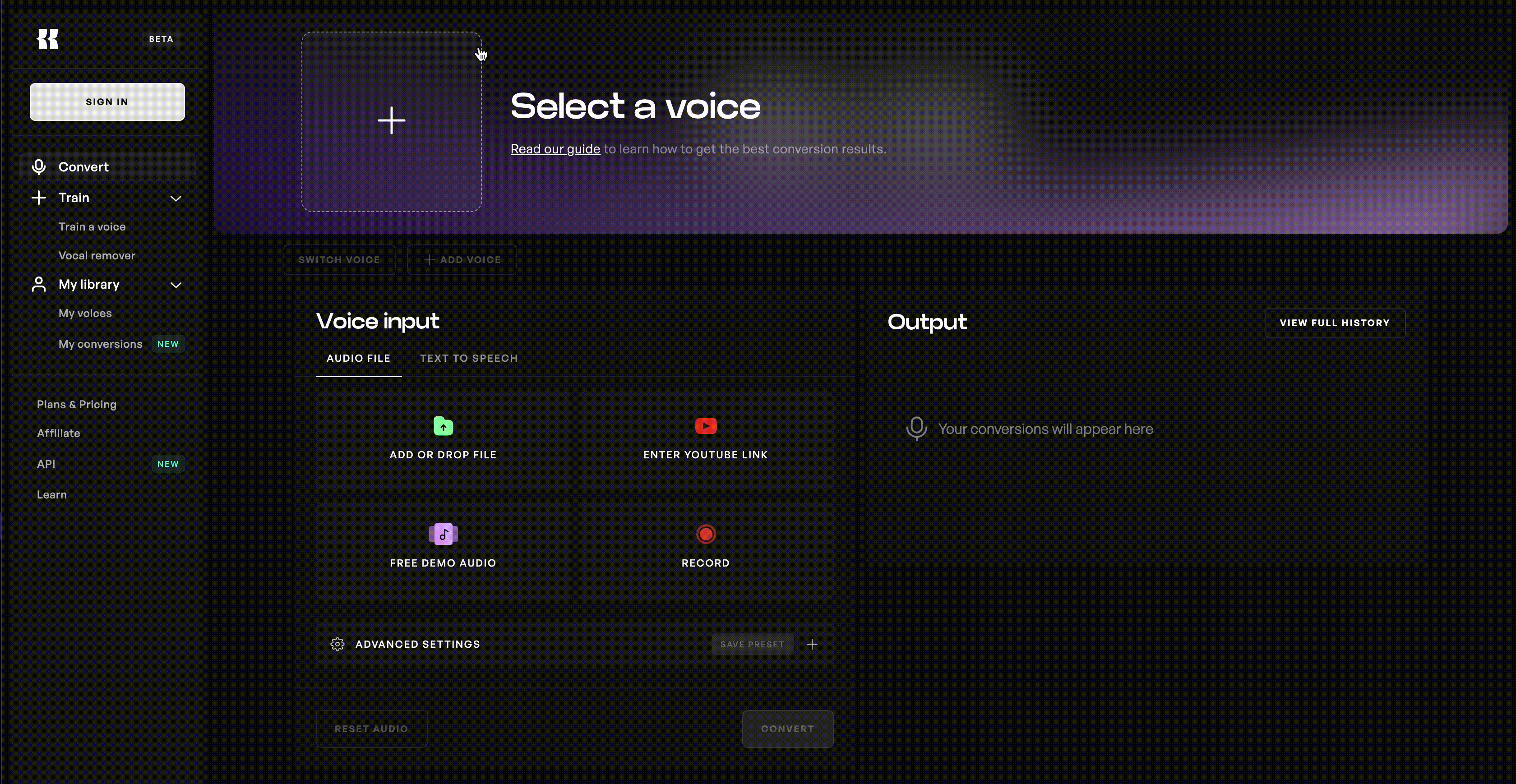Click the Enter YouTube Link icon
The width and height of the screenshot is (1516, 784).
[x=705, y=425]
